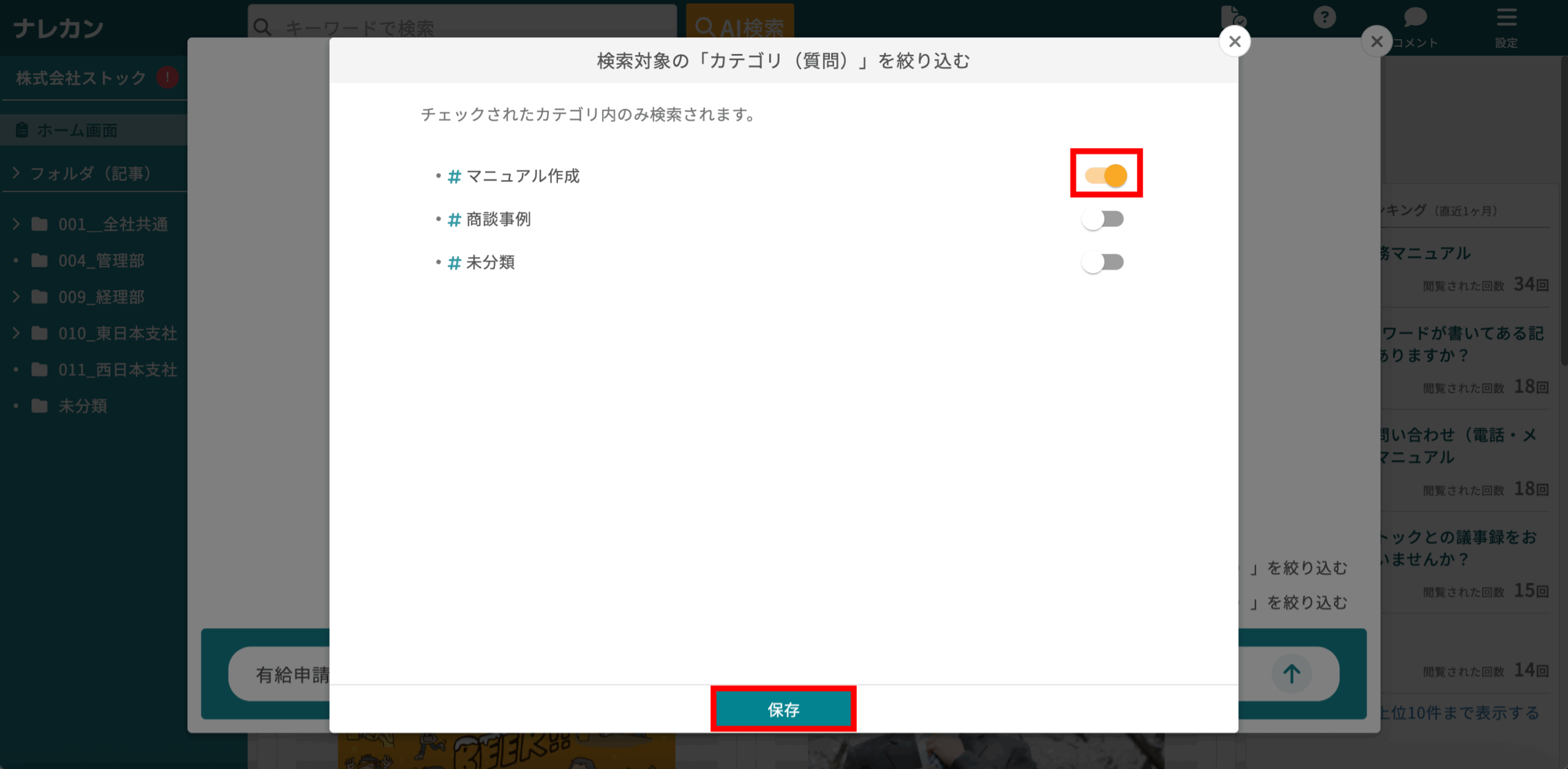The image size is (1568, 769).
Task: Open ホーム画面 in the sidebar
Action: 94,130
